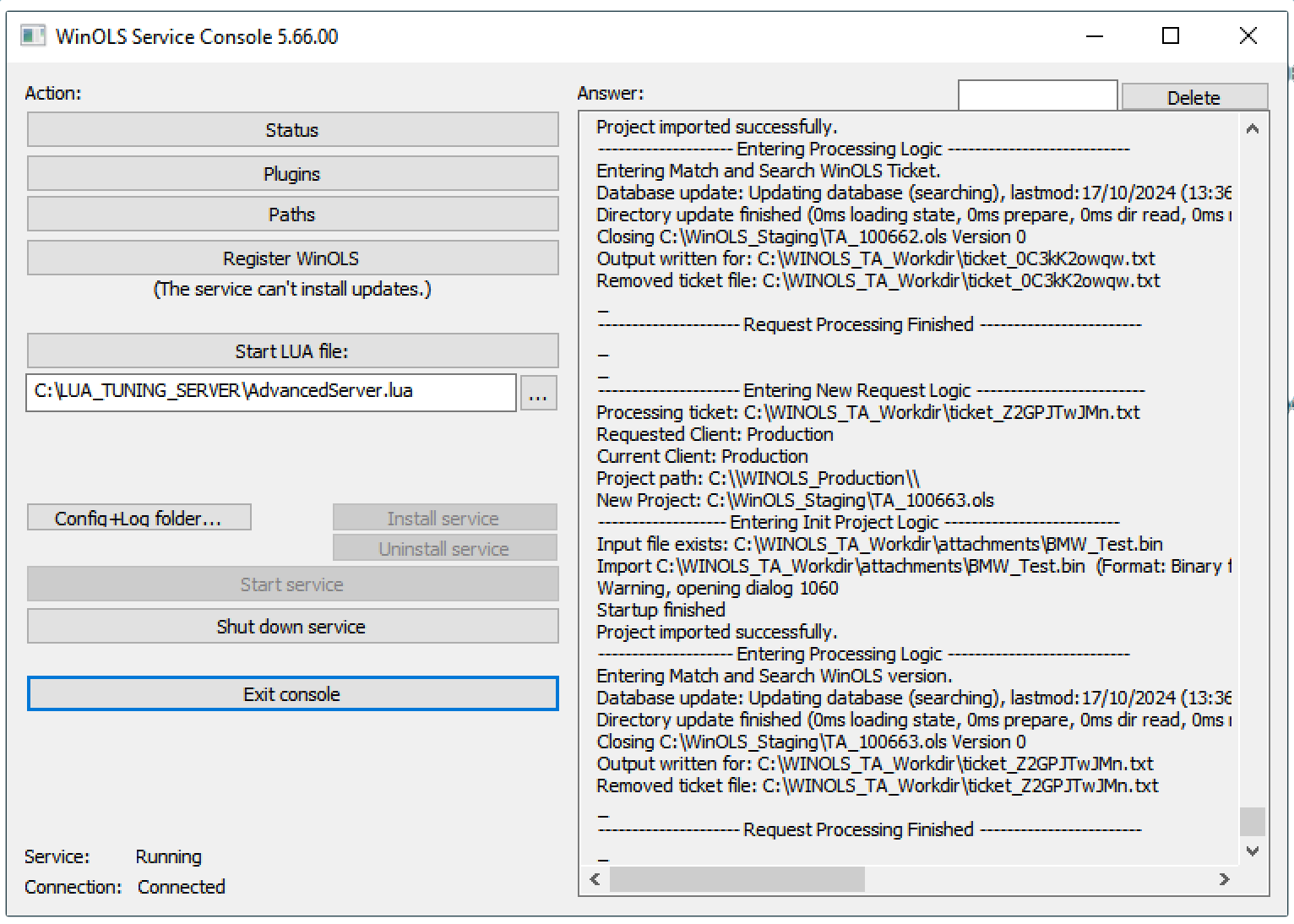Viewport: 1294px width, 924px height.
Task: Click the Paths button
Action: [x=292, y=215]
